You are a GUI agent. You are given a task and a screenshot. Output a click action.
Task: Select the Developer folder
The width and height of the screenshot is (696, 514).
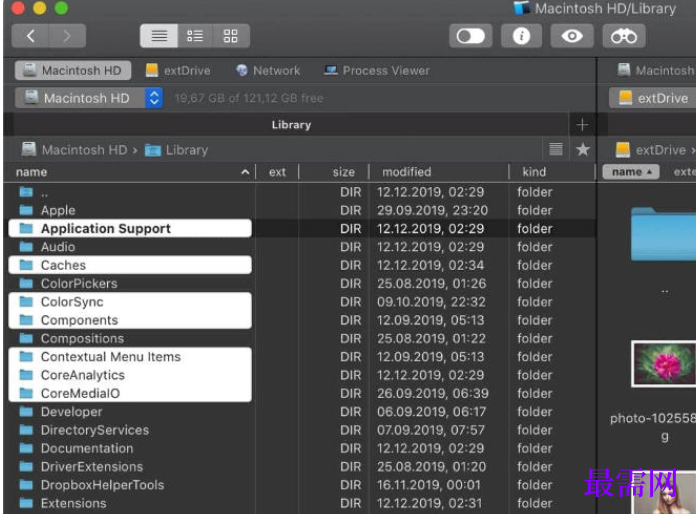point(300,411)
